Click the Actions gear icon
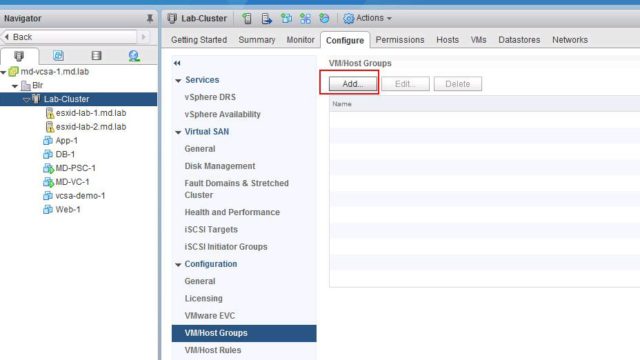Viewport: 640px width, 360px height. tap(349, 18)
